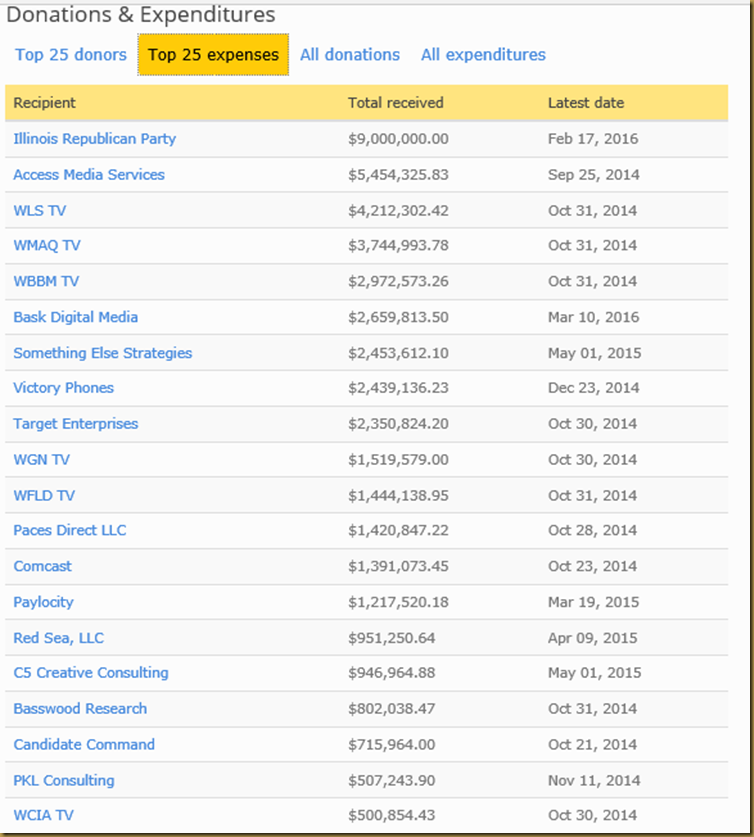
Task: Click the Oct 21, 2014 date
Action: pyautogui.click(x=592, y=744)
